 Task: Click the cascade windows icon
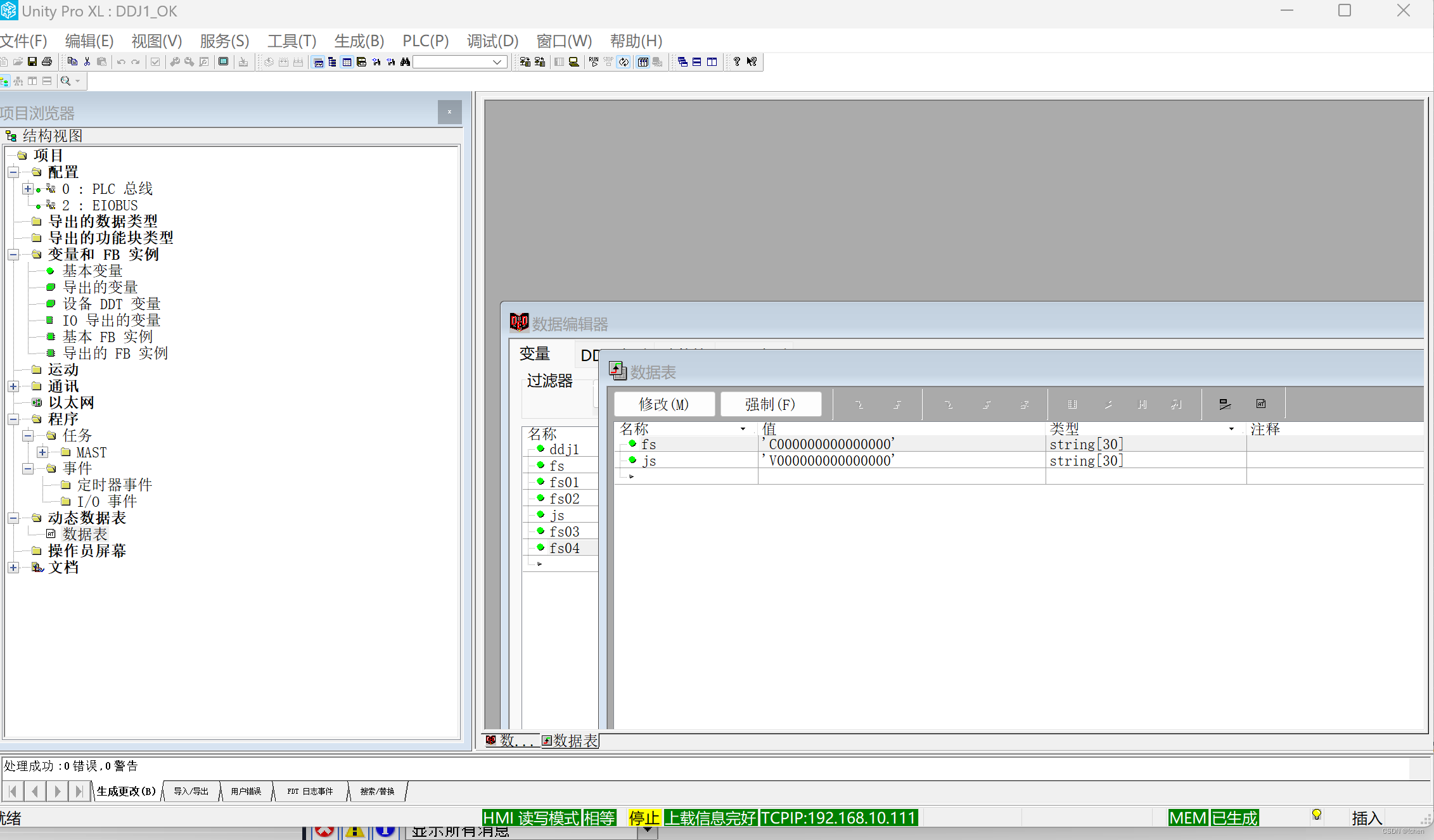tap(682, 61)
